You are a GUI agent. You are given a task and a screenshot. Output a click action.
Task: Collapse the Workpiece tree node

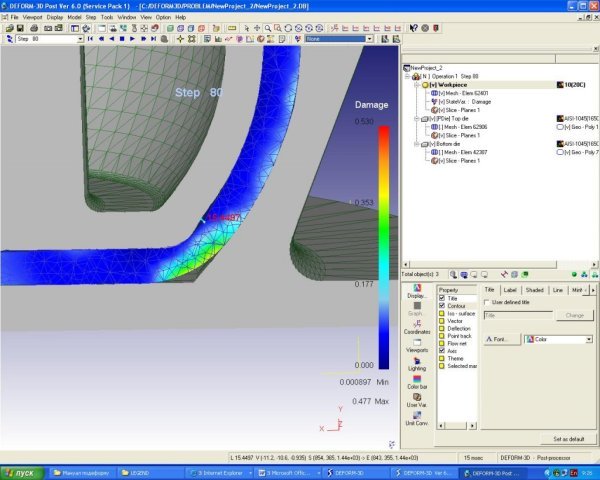click(417, 85)
